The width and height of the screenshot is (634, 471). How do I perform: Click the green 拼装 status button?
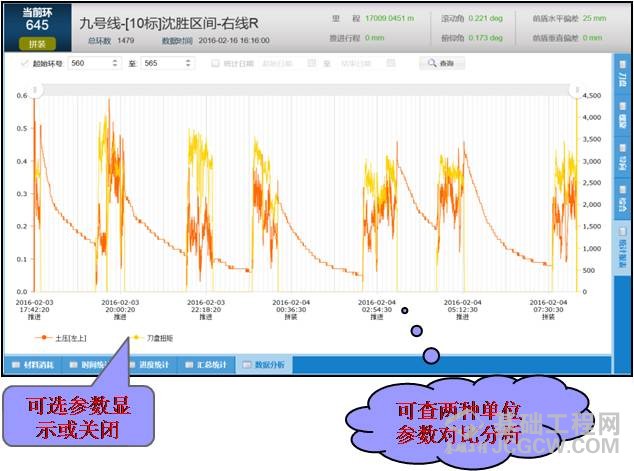38,44
